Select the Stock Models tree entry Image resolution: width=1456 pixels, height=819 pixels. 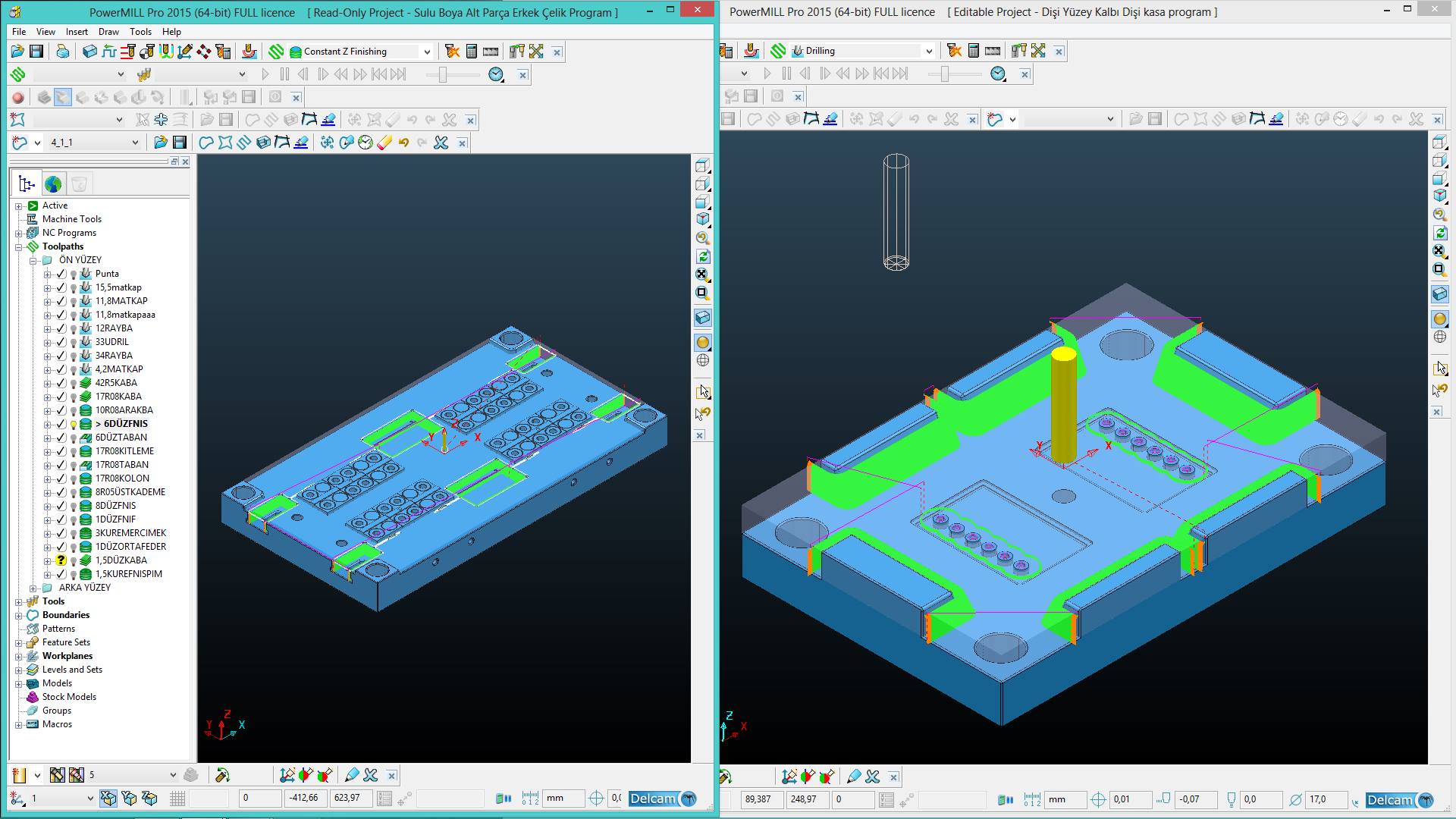(x=69, y=697)
